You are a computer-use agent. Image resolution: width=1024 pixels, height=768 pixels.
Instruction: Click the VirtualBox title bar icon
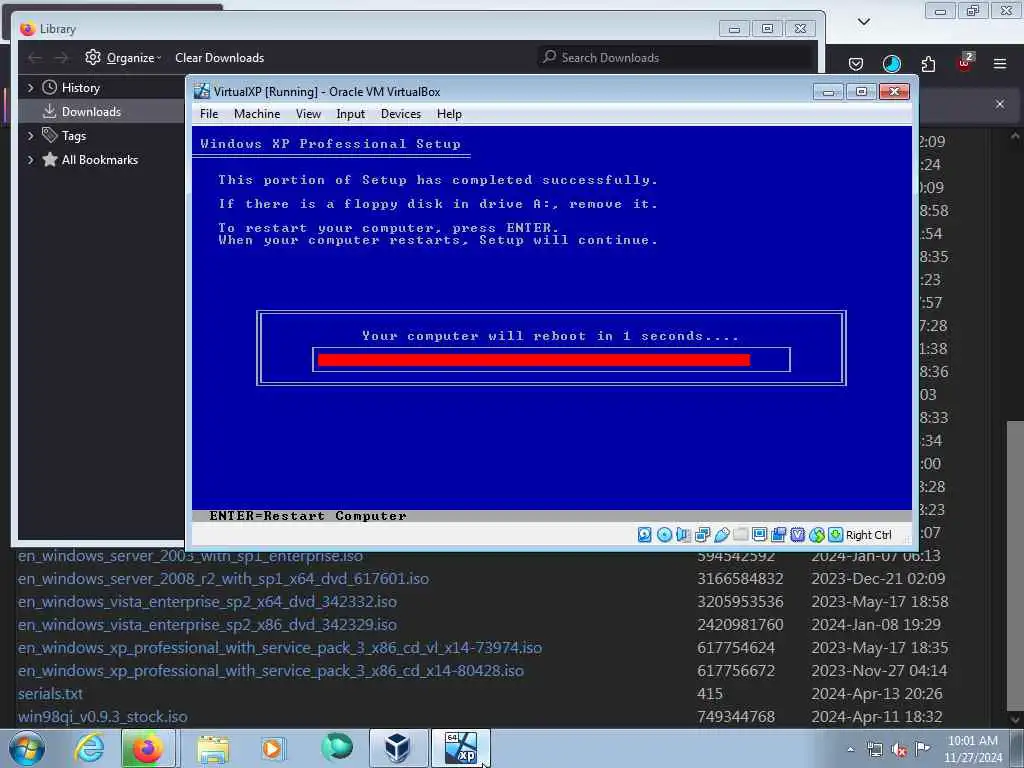pyautogui.click(x=202, y=91)
